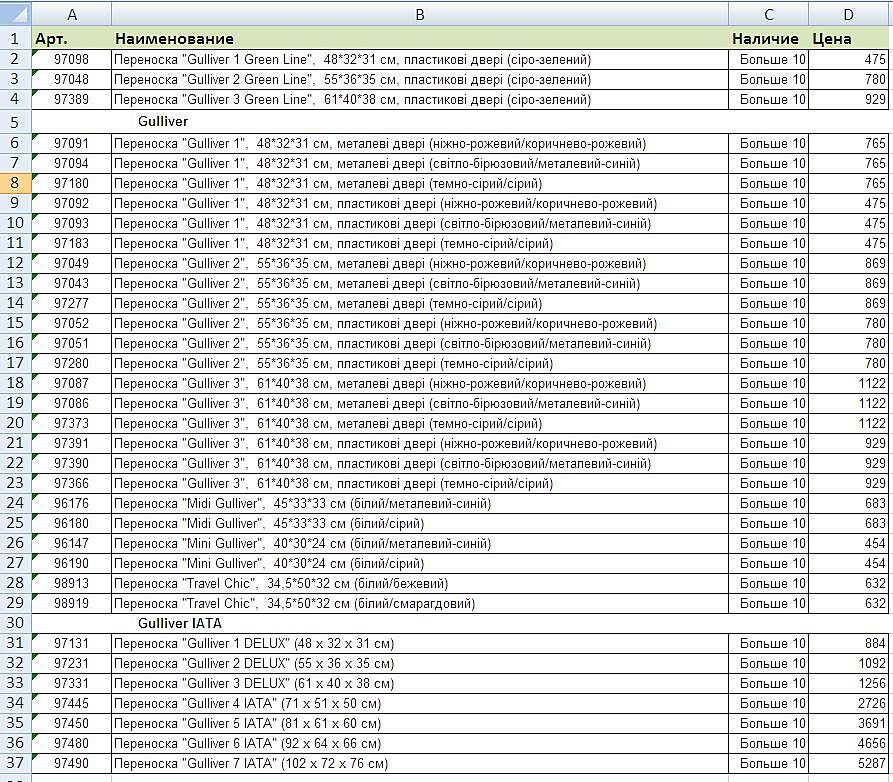Select column A header
This screenshot has width=893, height=782.
click(71, 14)
